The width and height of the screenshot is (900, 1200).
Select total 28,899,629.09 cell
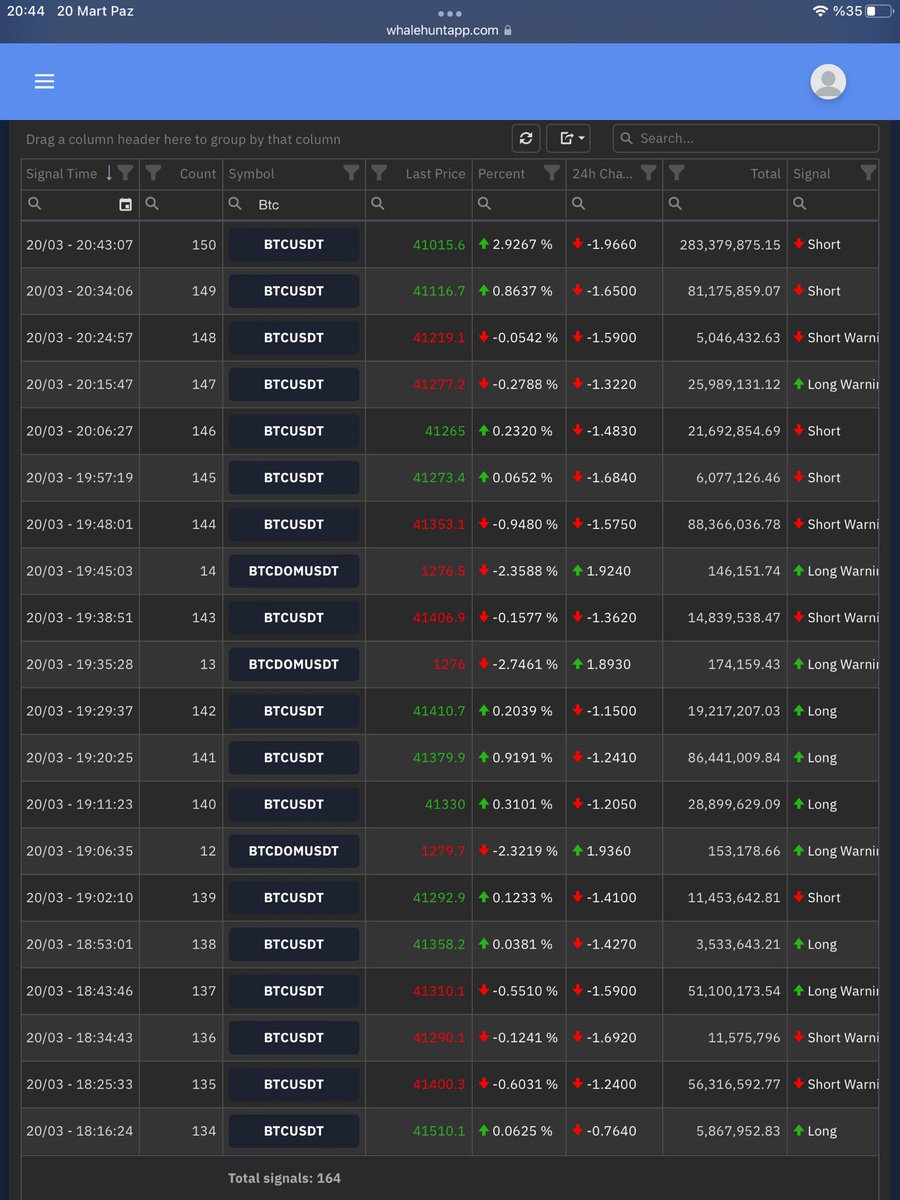[725, 804]
